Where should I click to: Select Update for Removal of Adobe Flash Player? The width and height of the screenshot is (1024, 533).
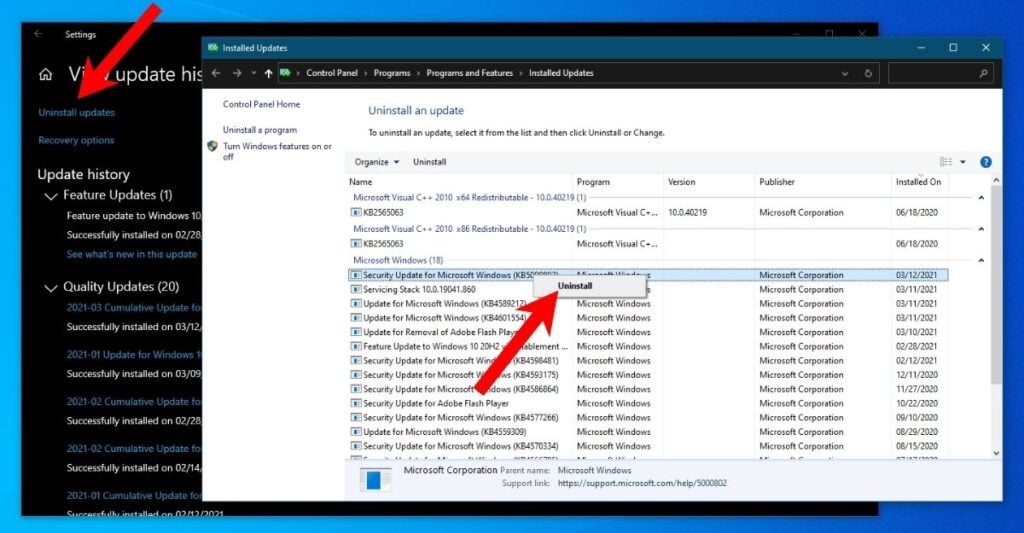pyautogui.click(x=648, y=332)
